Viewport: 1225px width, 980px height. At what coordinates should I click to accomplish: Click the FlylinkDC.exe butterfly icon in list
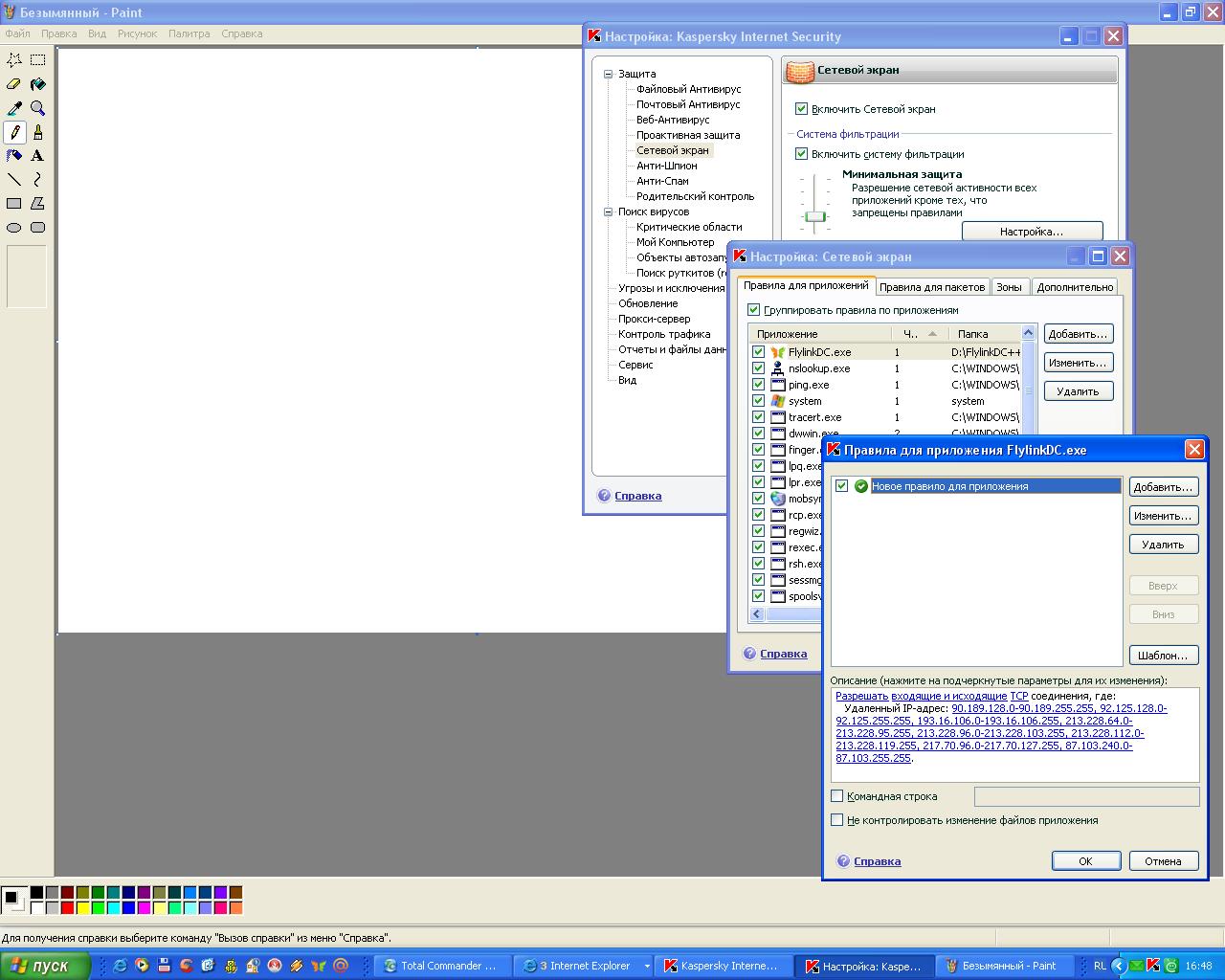tap(778, 352)
